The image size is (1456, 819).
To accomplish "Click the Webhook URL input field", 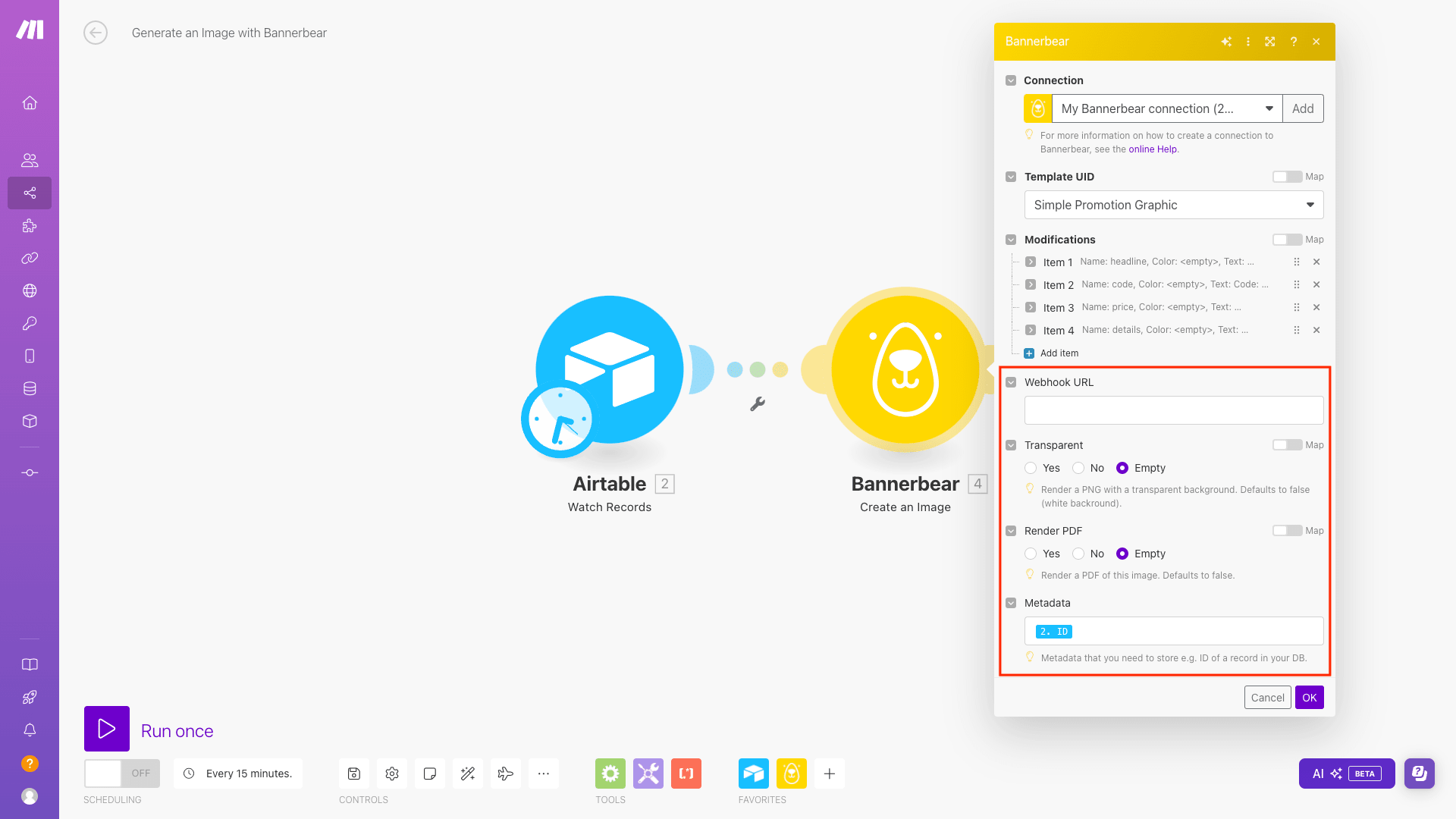I will pos(1173,410).
